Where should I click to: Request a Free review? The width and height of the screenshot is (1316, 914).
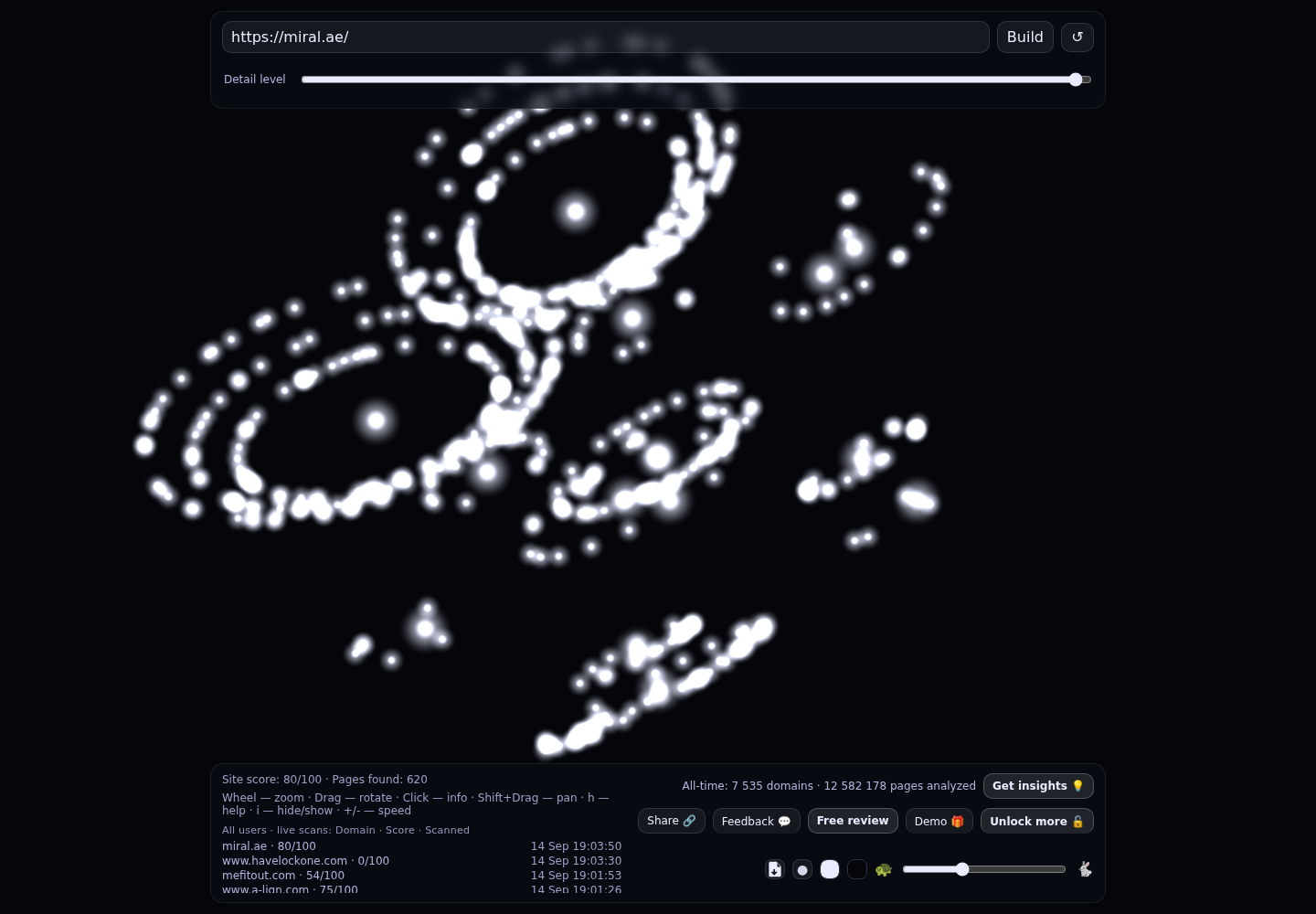pos(853,821)
